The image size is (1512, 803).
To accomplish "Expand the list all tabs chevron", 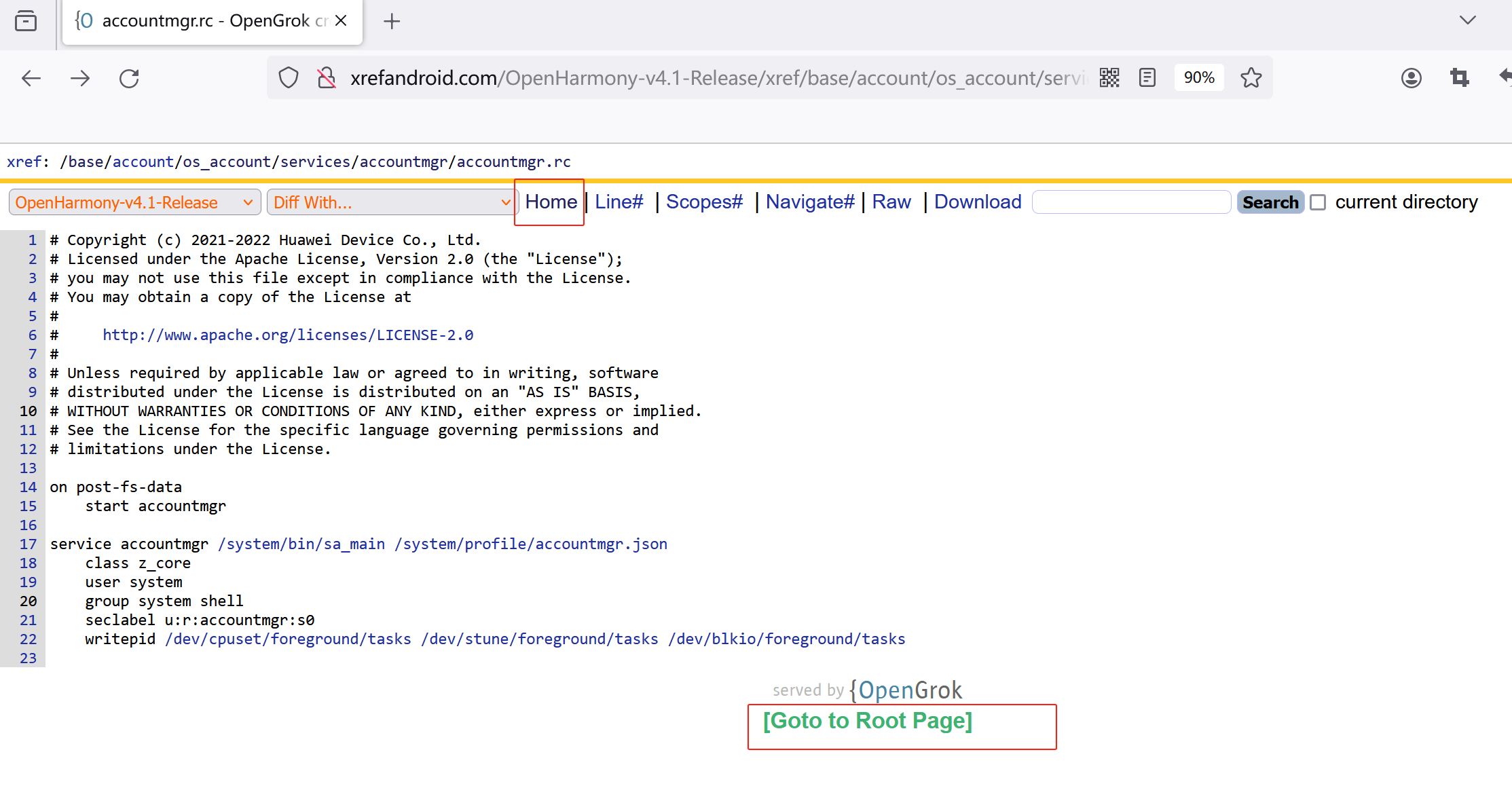I will point(1467,20).
